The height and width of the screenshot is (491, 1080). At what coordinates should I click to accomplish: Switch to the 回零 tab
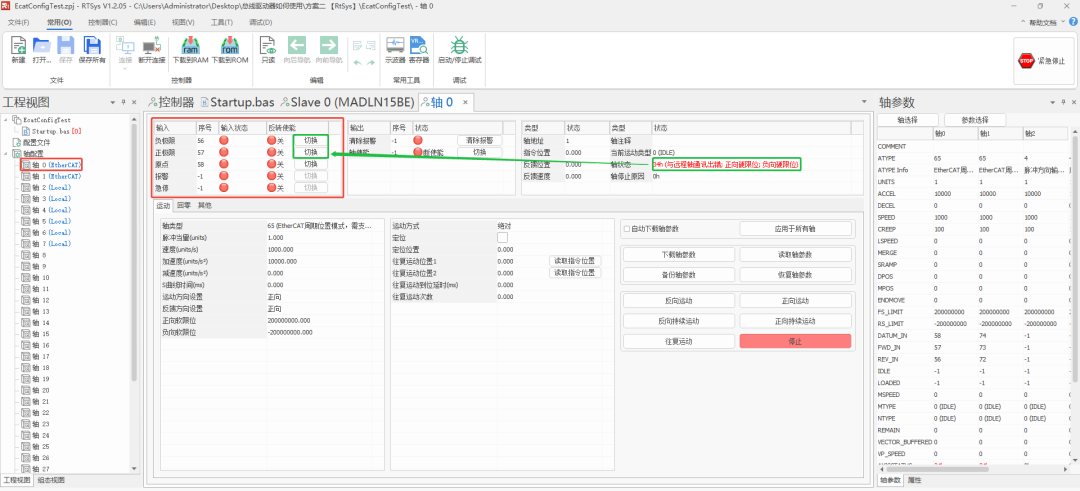tap(184, 205)
